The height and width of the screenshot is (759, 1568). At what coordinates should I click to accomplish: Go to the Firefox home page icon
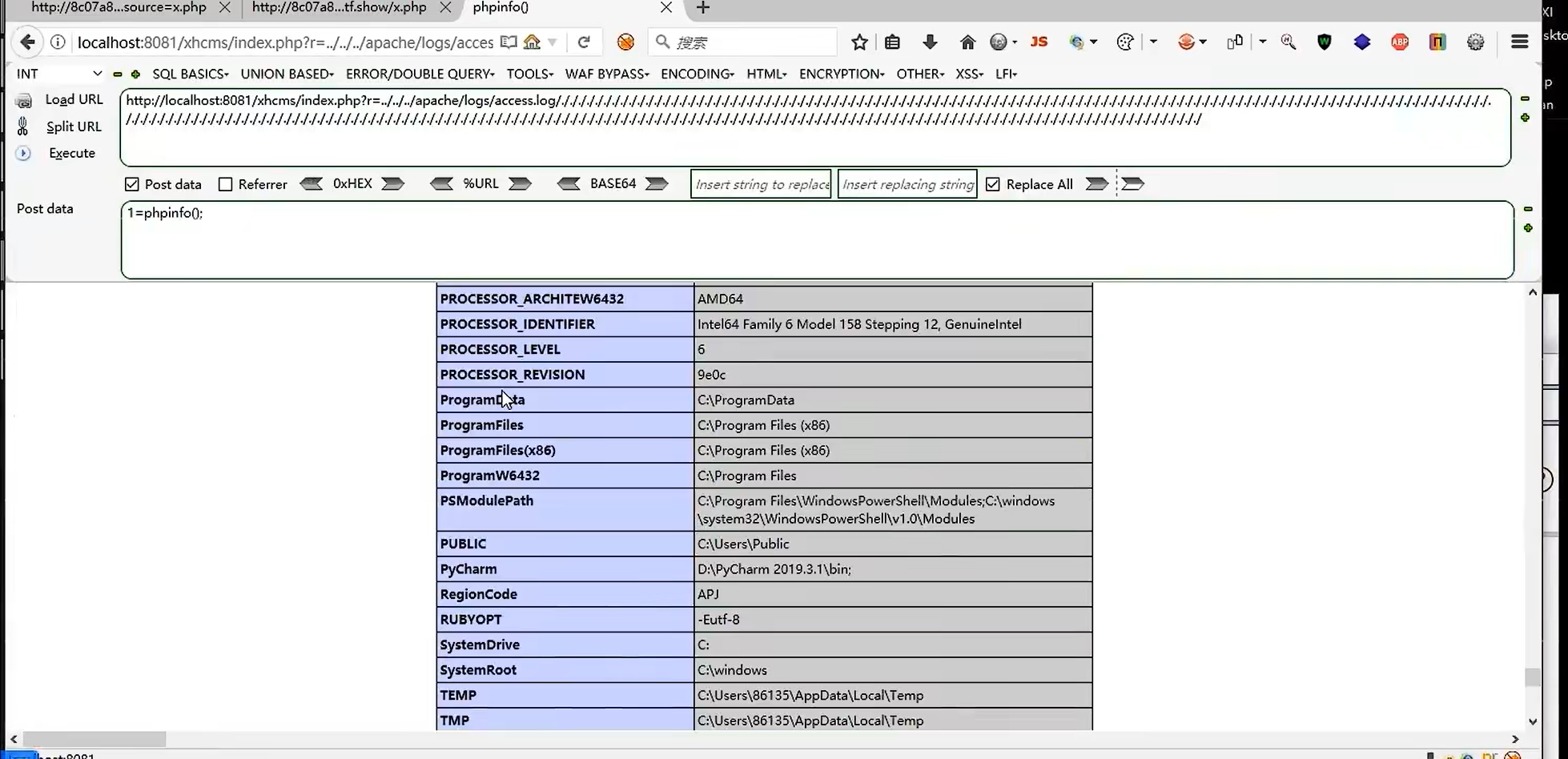pos(967,42)
